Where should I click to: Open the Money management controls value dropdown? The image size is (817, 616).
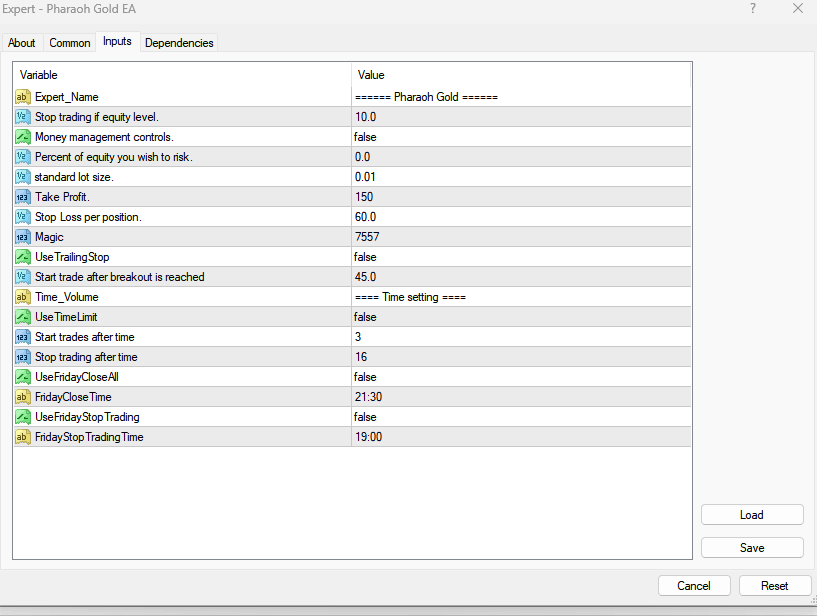point(520,137)
